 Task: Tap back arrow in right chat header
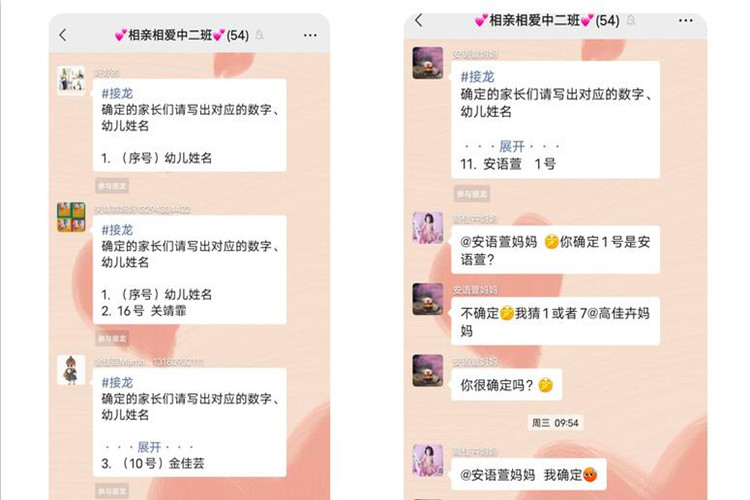point(419,20)
